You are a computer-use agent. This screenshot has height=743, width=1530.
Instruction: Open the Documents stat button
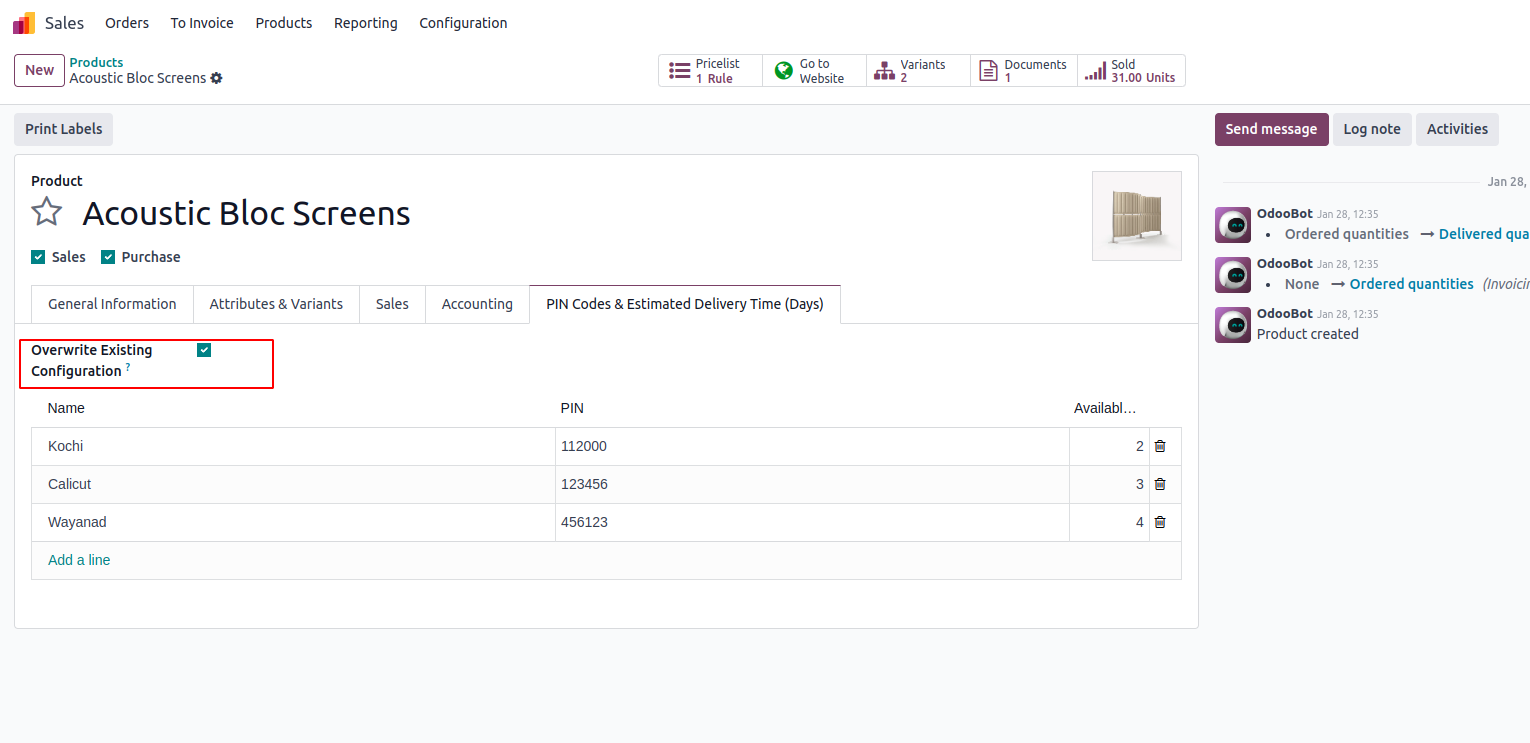1023,71
